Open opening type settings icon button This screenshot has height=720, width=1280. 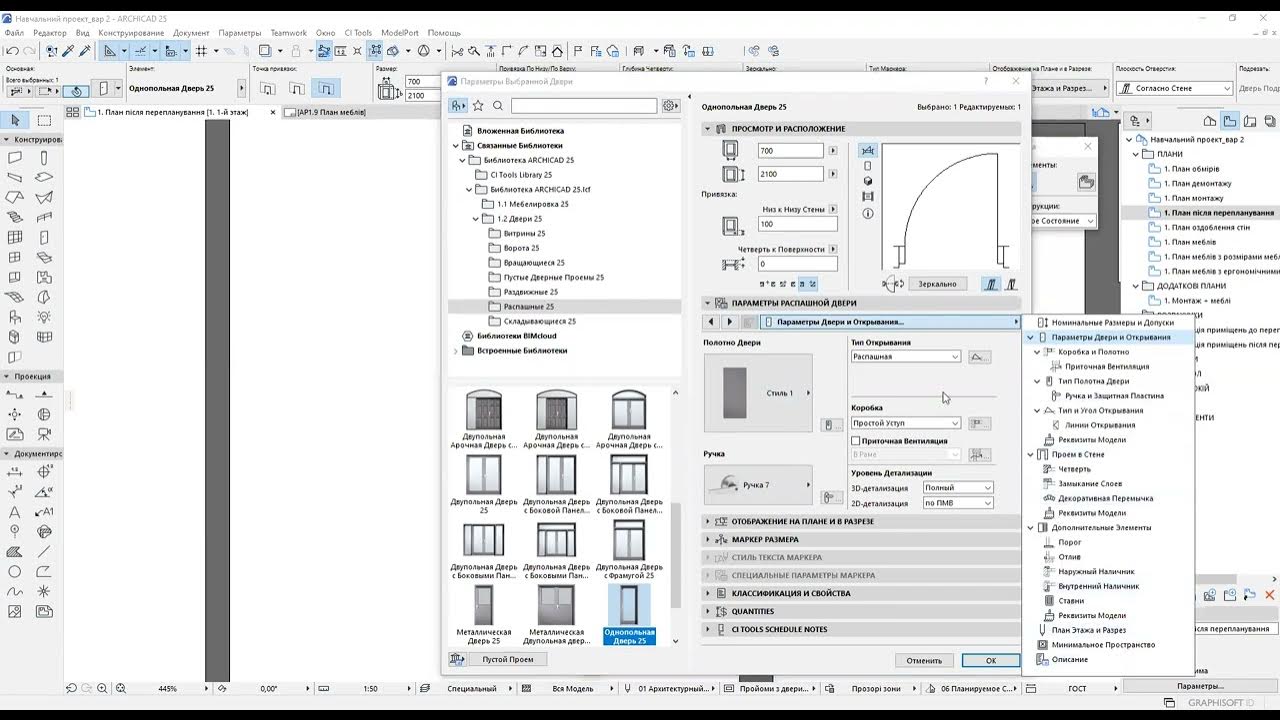pyautogui.click(x=980, y=357)
